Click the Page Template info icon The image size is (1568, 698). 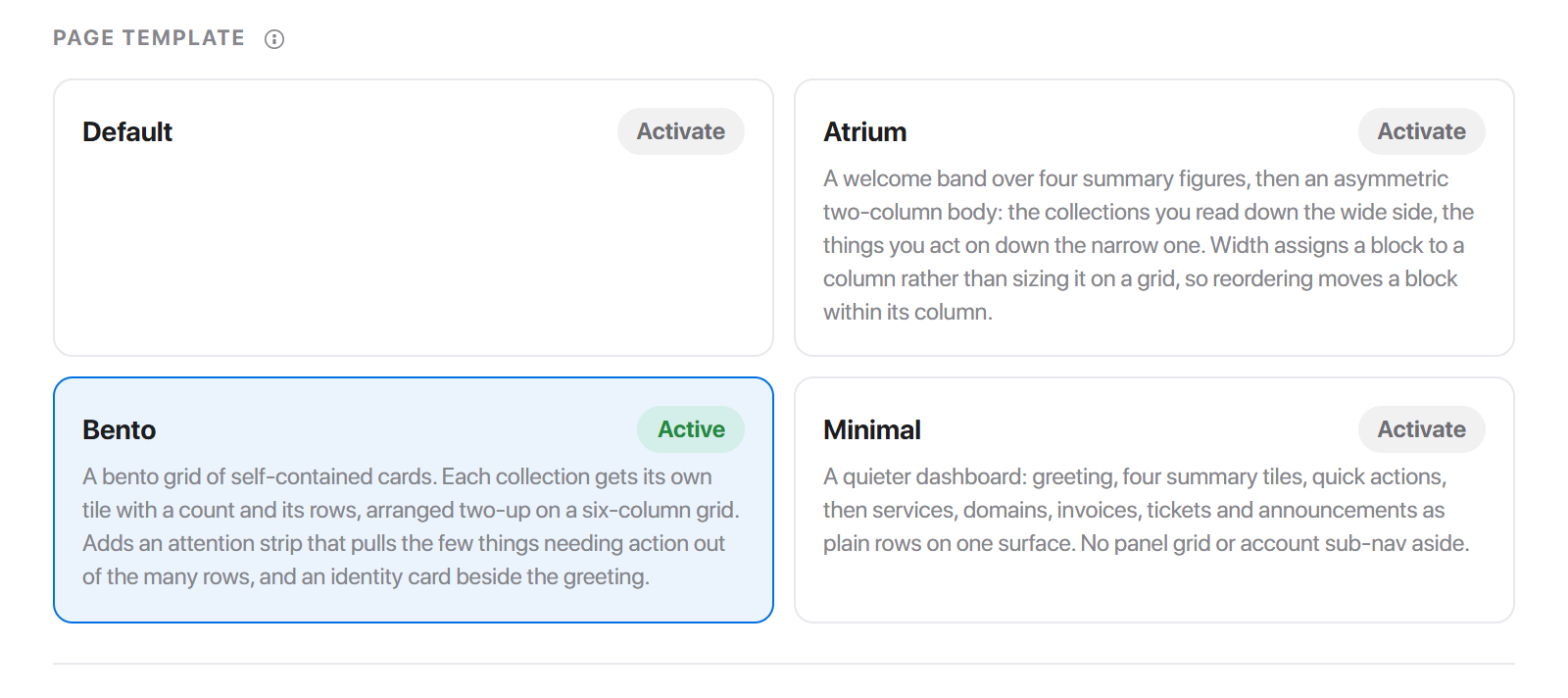(274, 39)
